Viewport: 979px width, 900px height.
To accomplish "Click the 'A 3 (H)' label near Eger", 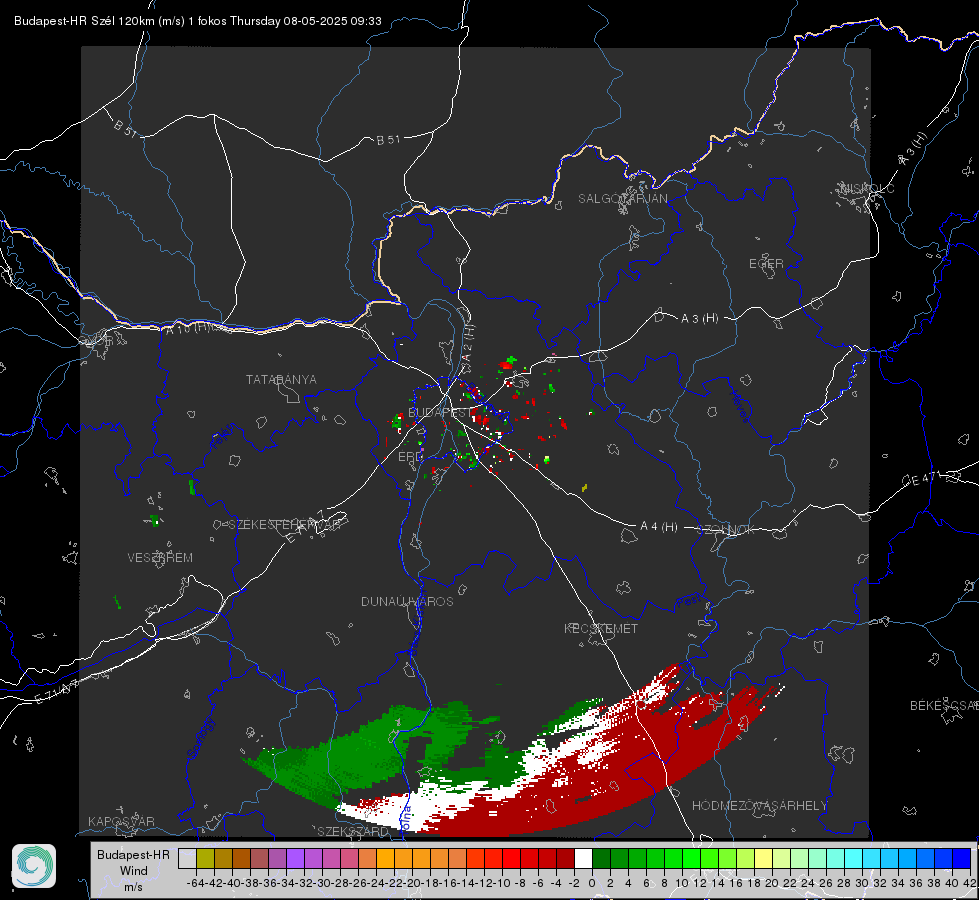I will (699, 319).
